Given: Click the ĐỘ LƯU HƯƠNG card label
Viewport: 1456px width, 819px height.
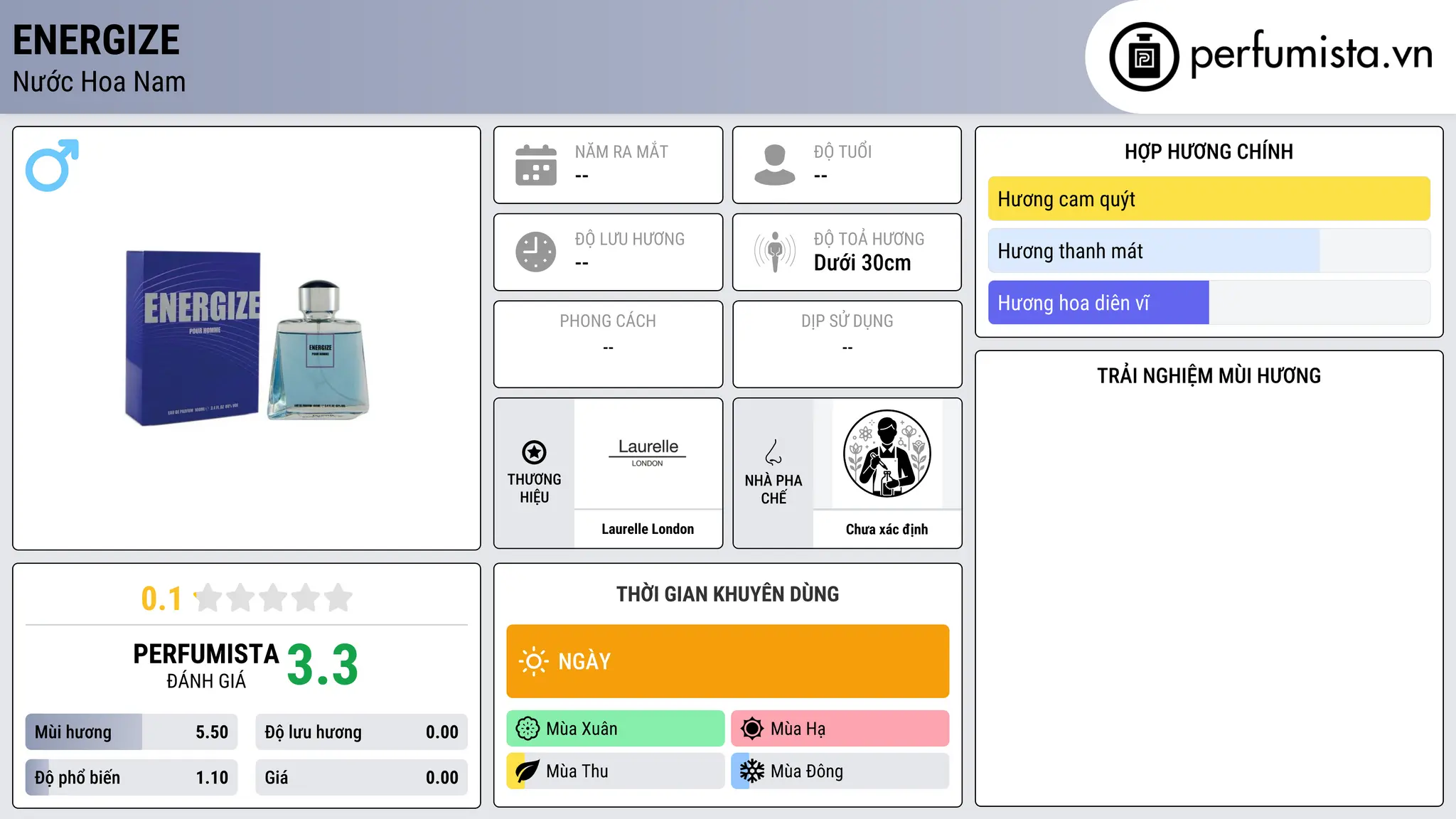Looking at the screenshot, I should pos(630,240).
